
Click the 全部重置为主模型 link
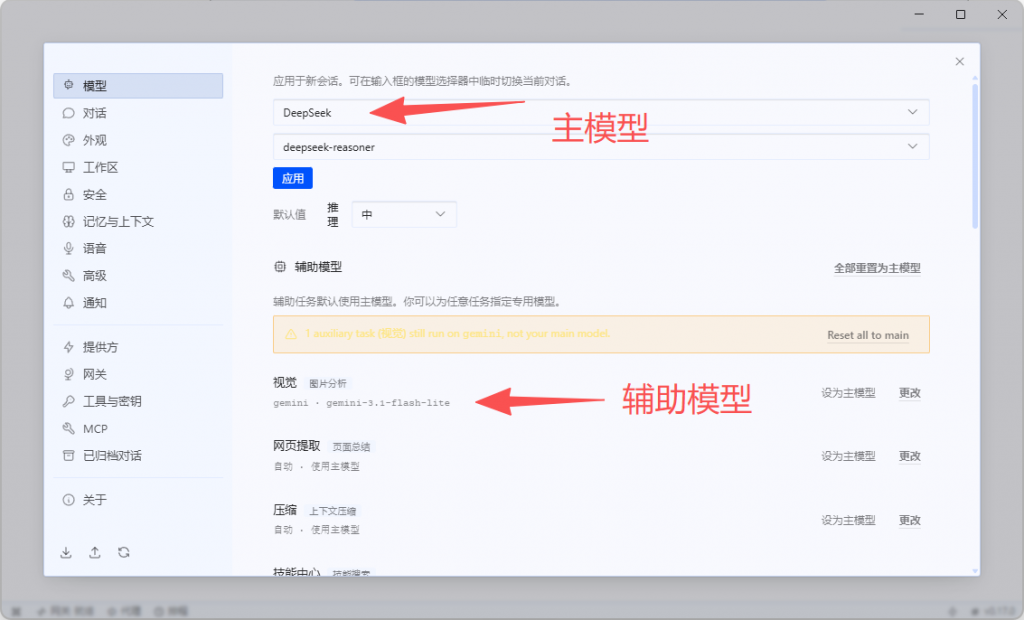[x=877, y=268]
